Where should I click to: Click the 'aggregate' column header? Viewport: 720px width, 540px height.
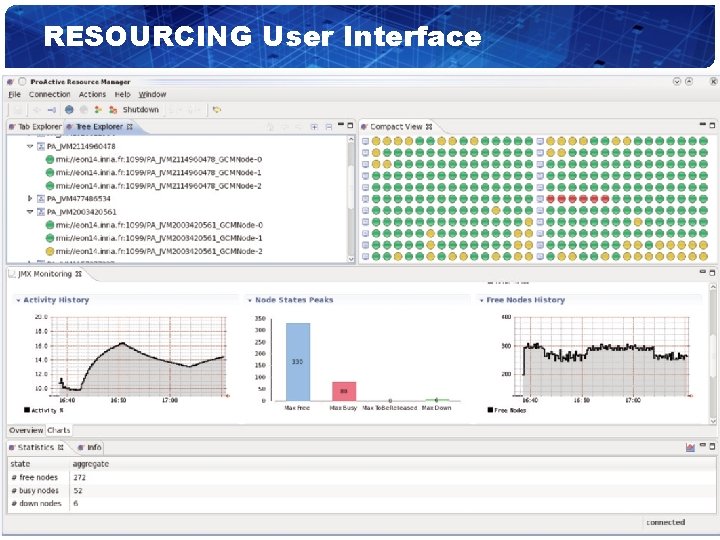[x=393, y=464]
